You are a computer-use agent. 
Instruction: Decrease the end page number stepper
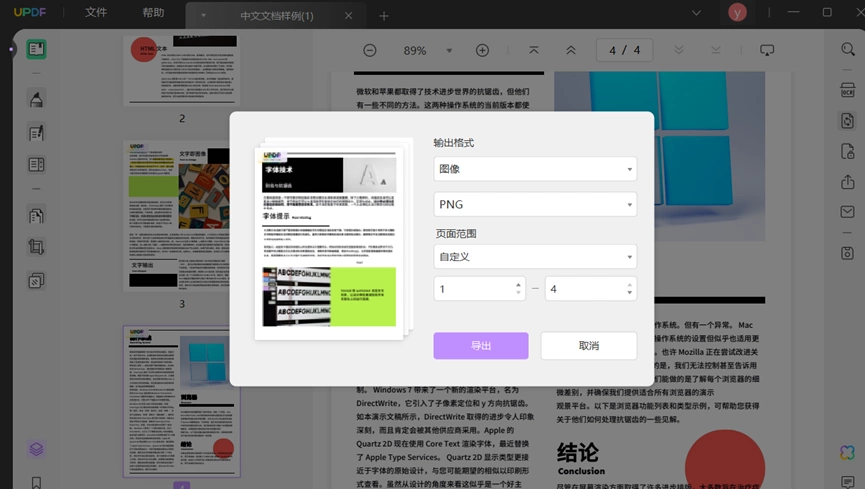click(x=629, y=293)
